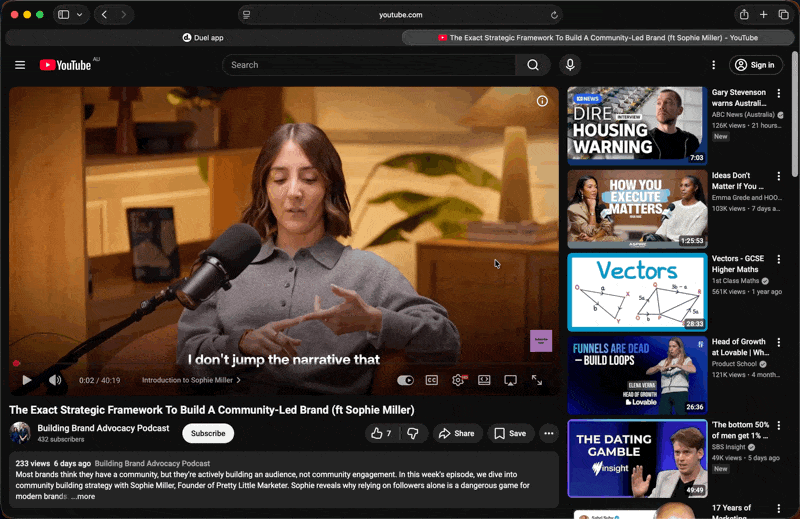The image size is (800, 519).
Task: Open the video player settings gear
Action: pyautogui.click(x=458, y=380)
